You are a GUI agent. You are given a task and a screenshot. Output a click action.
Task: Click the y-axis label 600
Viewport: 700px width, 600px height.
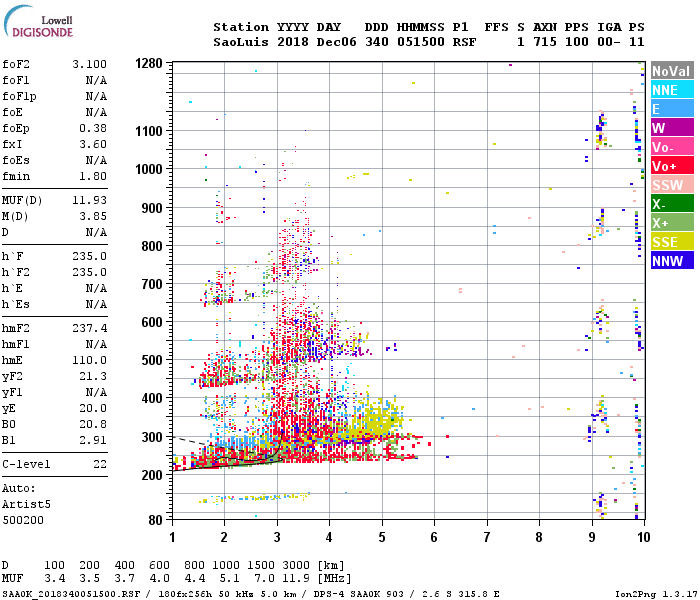coord(152,322)
